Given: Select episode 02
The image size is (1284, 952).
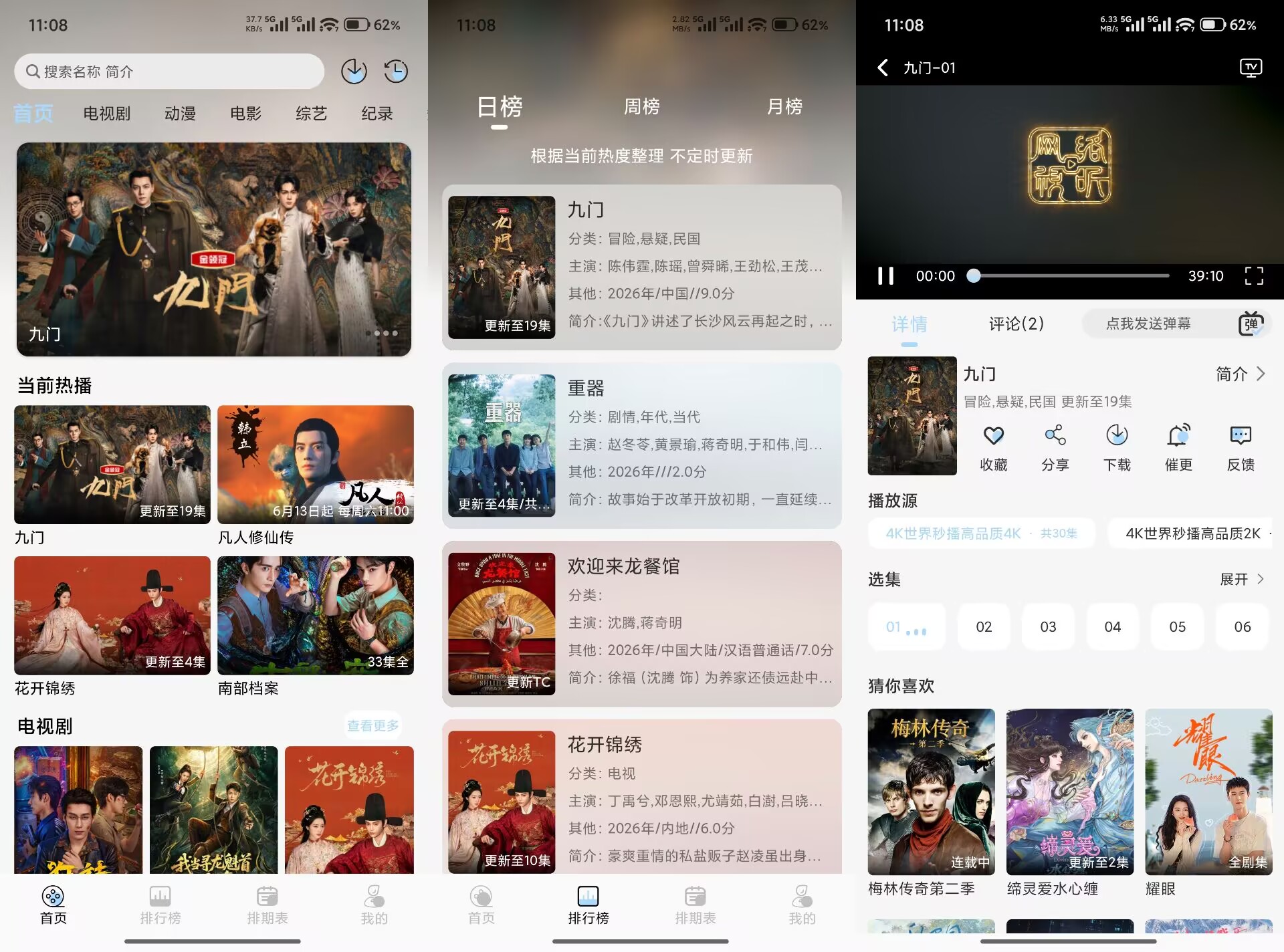Looking at the screenshot, I should [x=984, y=626].
